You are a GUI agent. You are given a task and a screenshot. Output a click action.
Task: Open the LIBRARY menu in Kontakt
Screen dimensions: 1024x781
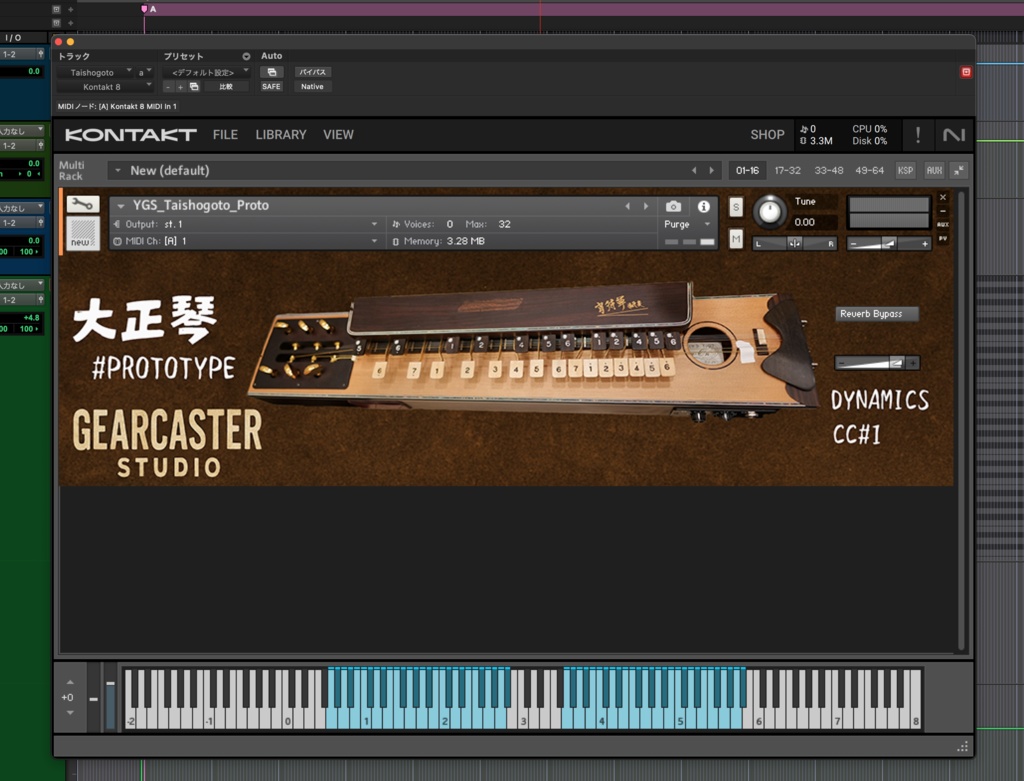tap(281, 134)
